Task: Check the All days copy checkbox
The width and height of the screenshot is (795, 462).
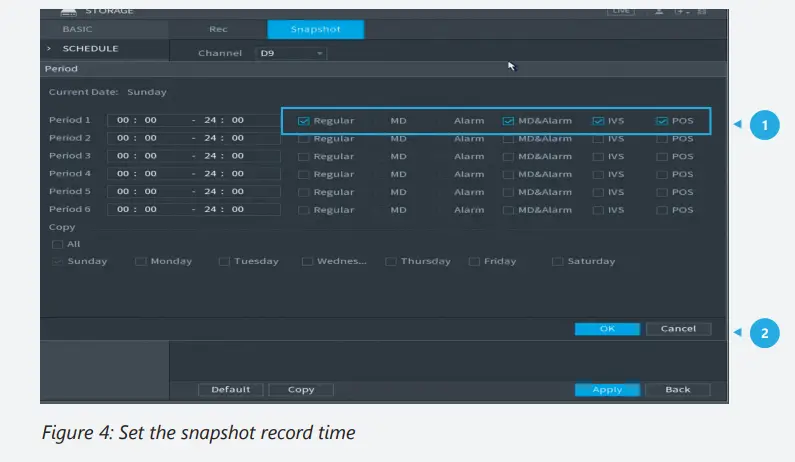Action: pyautogui.click(x=57, y=244)
